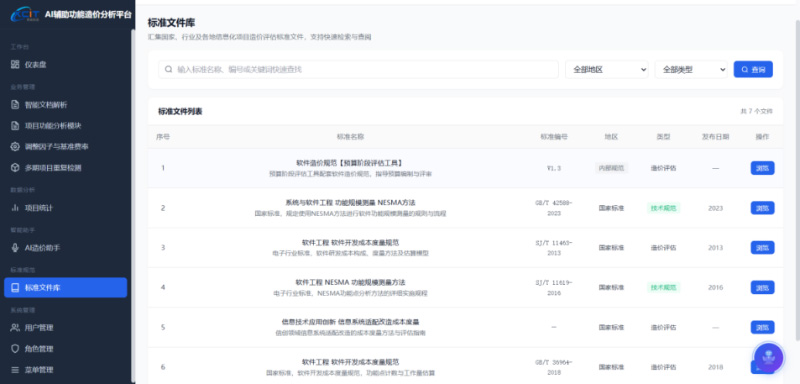Click the blue 查询 search button
This screenshot has width=800, height=384.
tap(753, 69)
